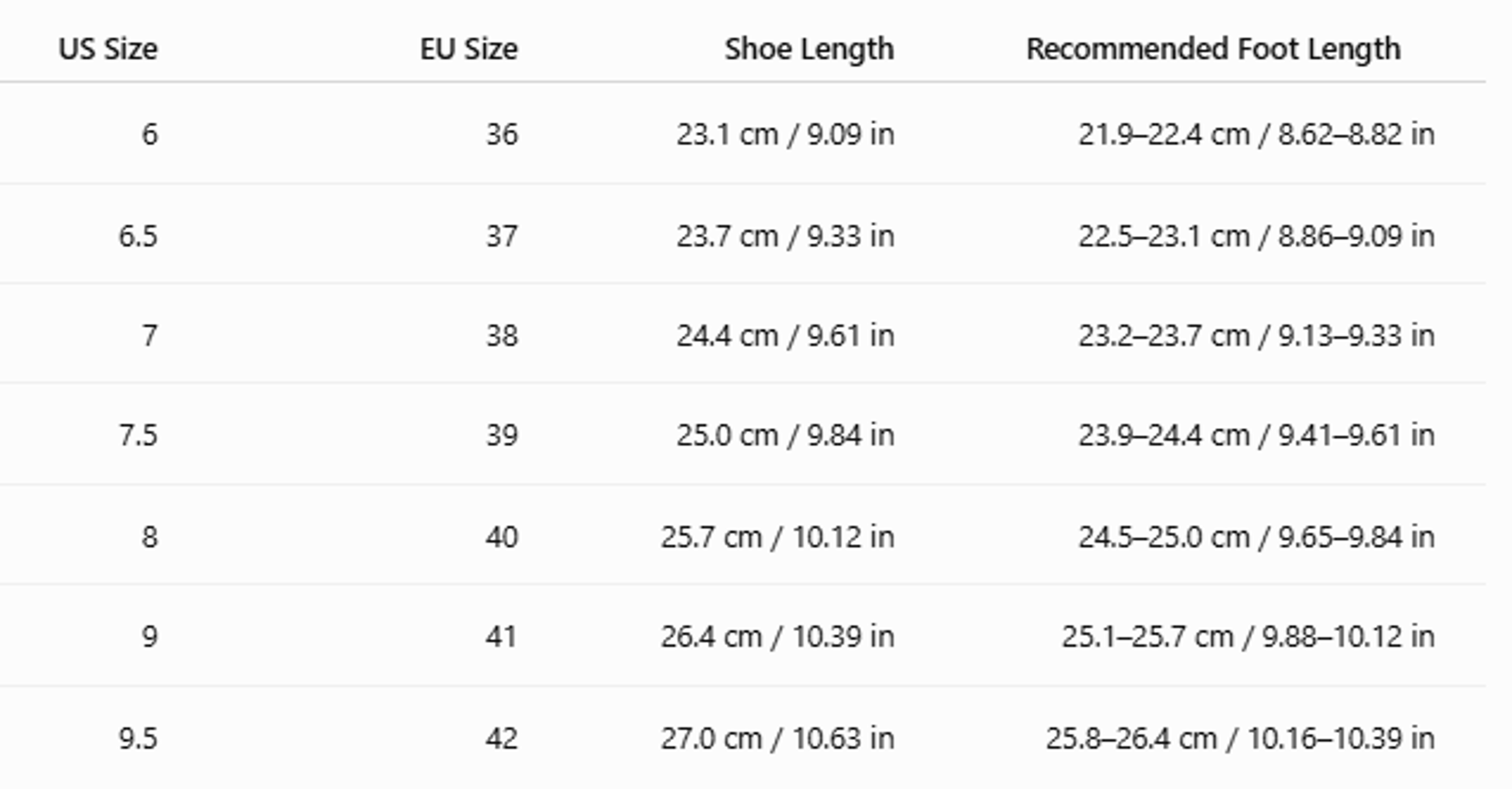Select the US size 9 cell
The height and width of the screenshot is (789, 1512).
[x=150, y=637]
